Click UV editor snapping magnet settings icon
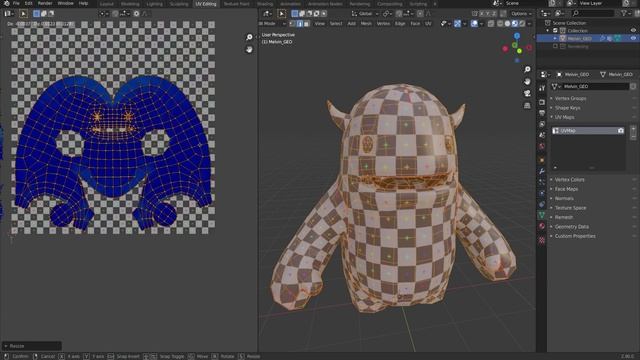 click(x=124, y=13)
